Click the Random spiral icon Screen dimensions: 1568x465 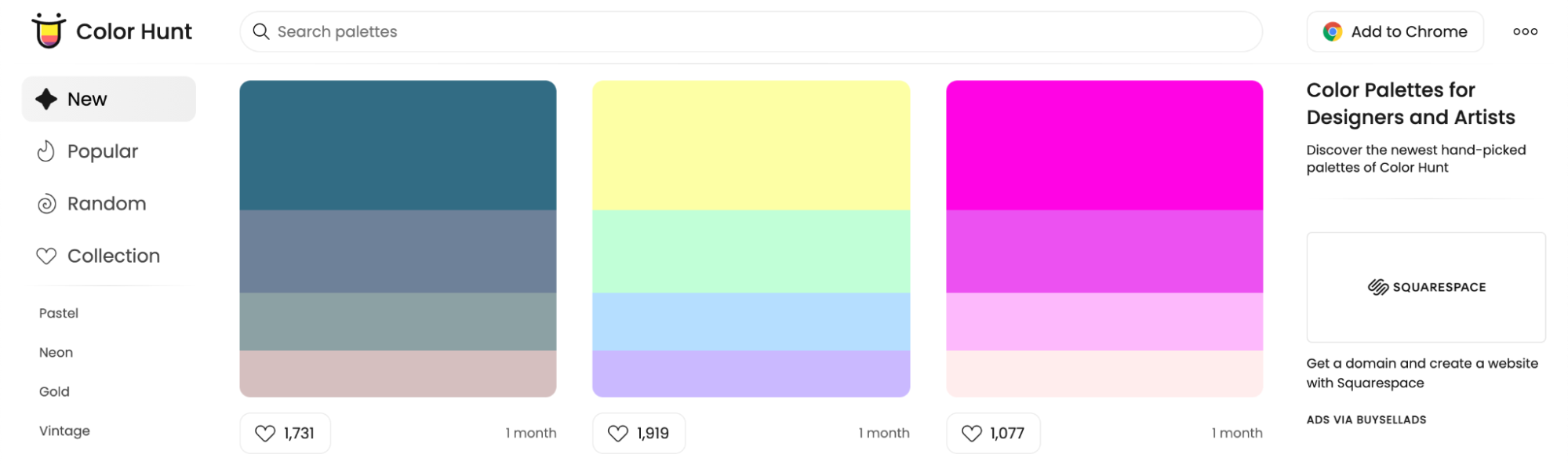click(x=46, y=204)
